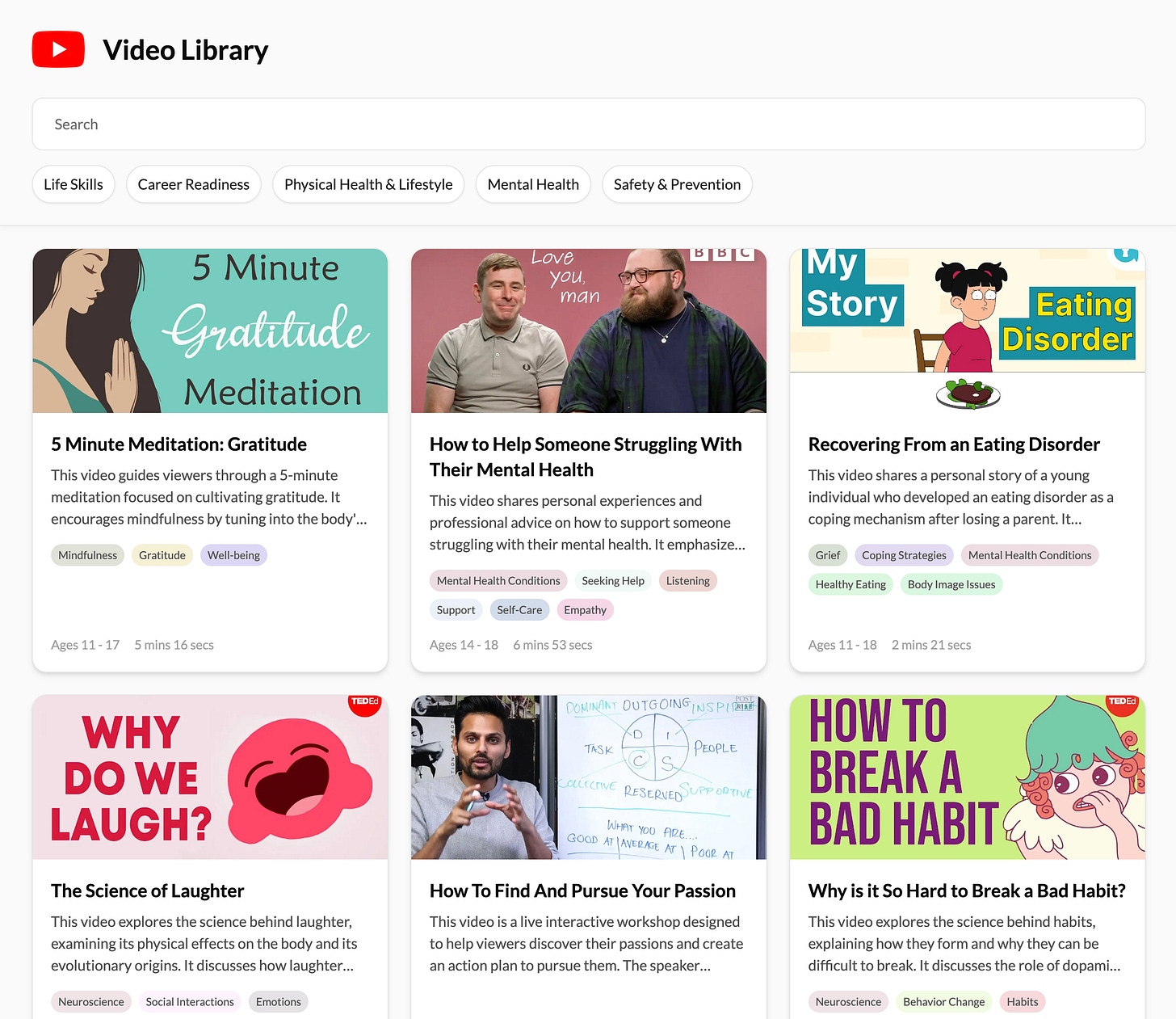Click the BBC logo on mental health thumbnail
This screenshot has width=1176, height=1019.
723,254
